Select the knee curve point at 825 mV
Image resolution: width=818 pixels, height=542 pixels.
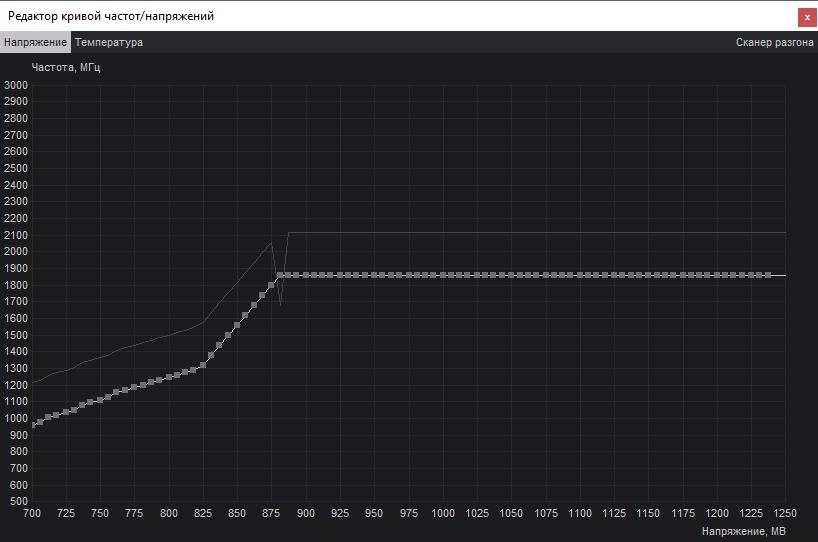(x=203, y=365)
